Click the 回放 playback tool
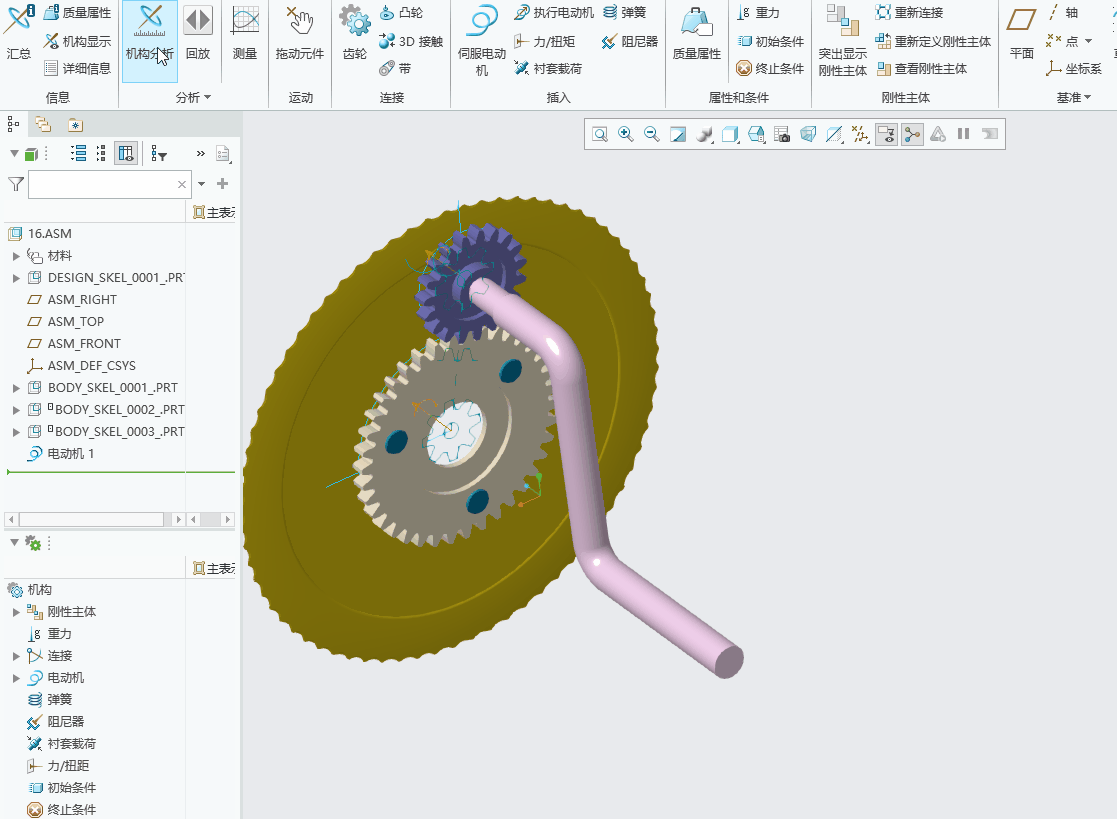1117x819 pixels. pyautogui.click(x=197, y=33)
